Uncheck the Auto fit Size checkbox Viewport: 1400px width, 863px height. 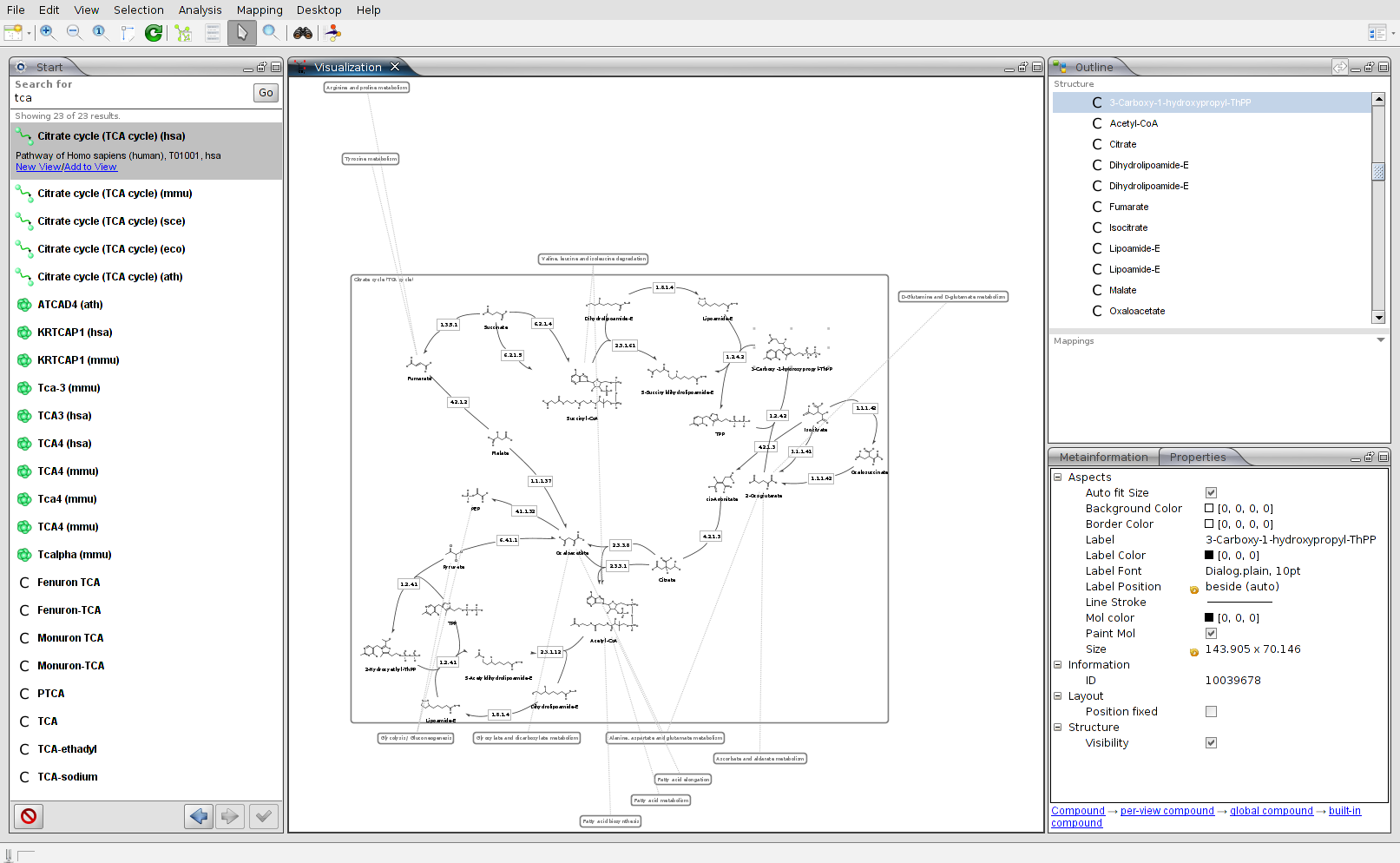(x=1211, y=493)
